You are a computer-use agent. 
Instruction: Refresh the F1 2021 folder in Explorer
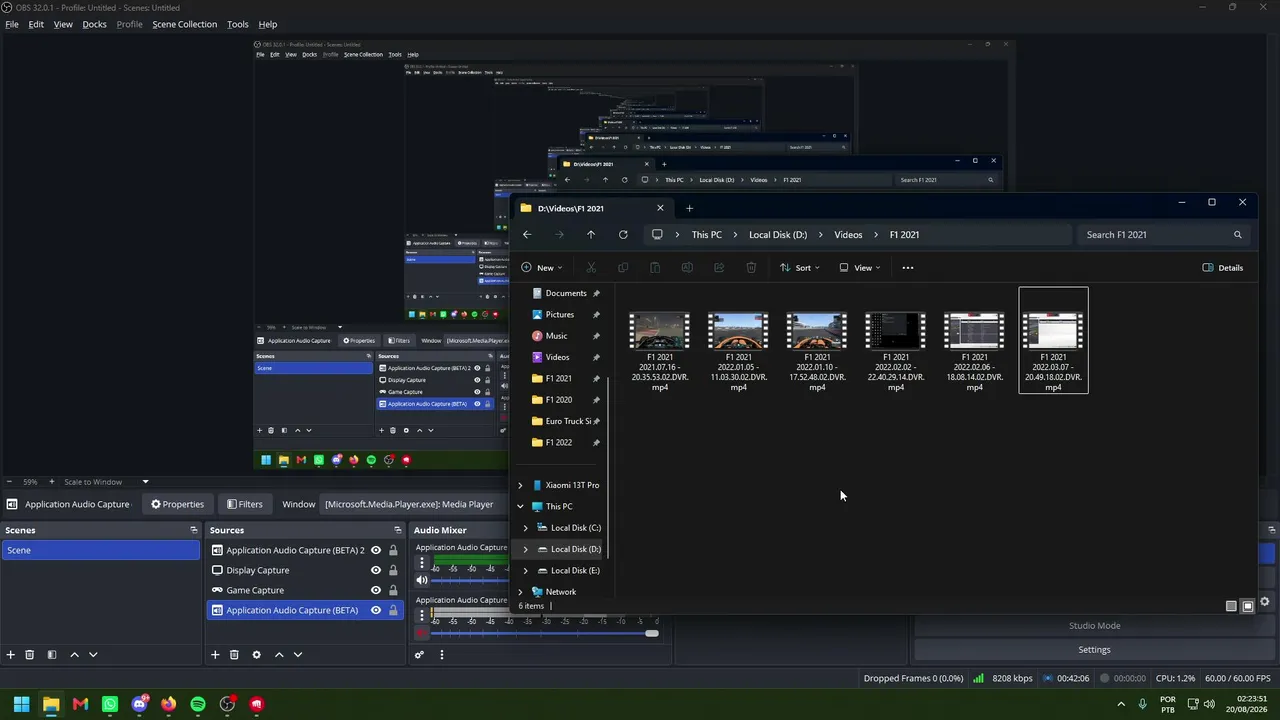pyautogui.click(x=623, y=235)
